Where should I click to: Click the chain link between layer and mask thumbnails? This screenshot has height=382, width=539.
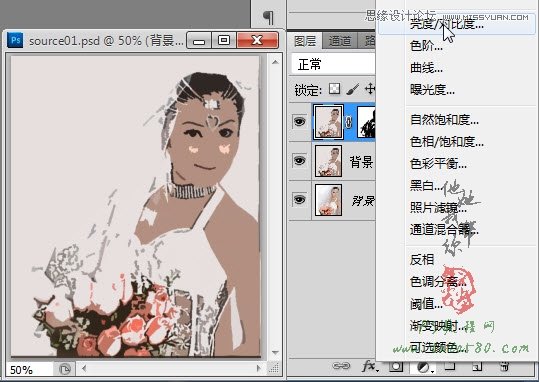point(349,122)
